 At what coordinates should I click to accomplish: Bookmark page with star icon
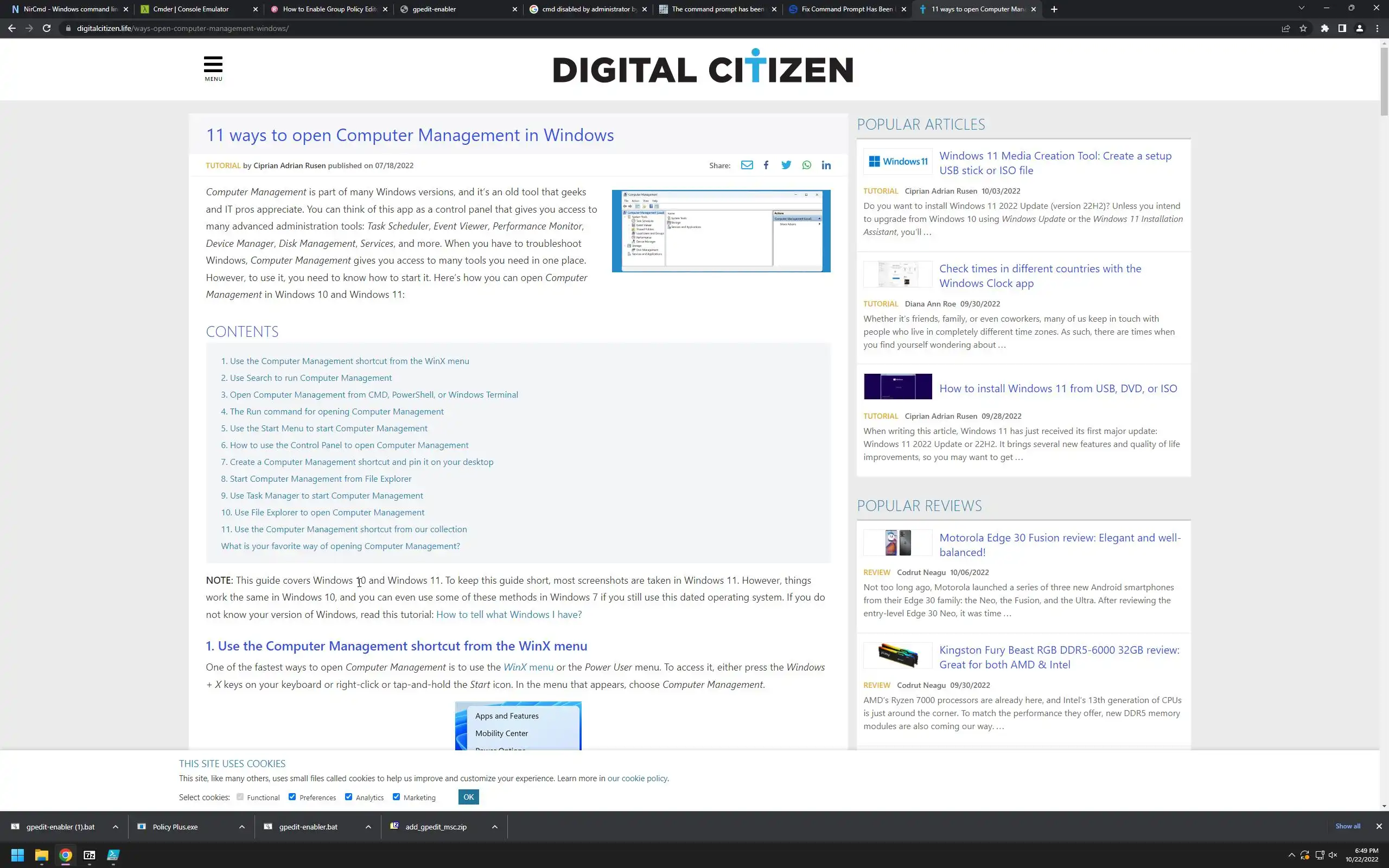point(1303,28)
